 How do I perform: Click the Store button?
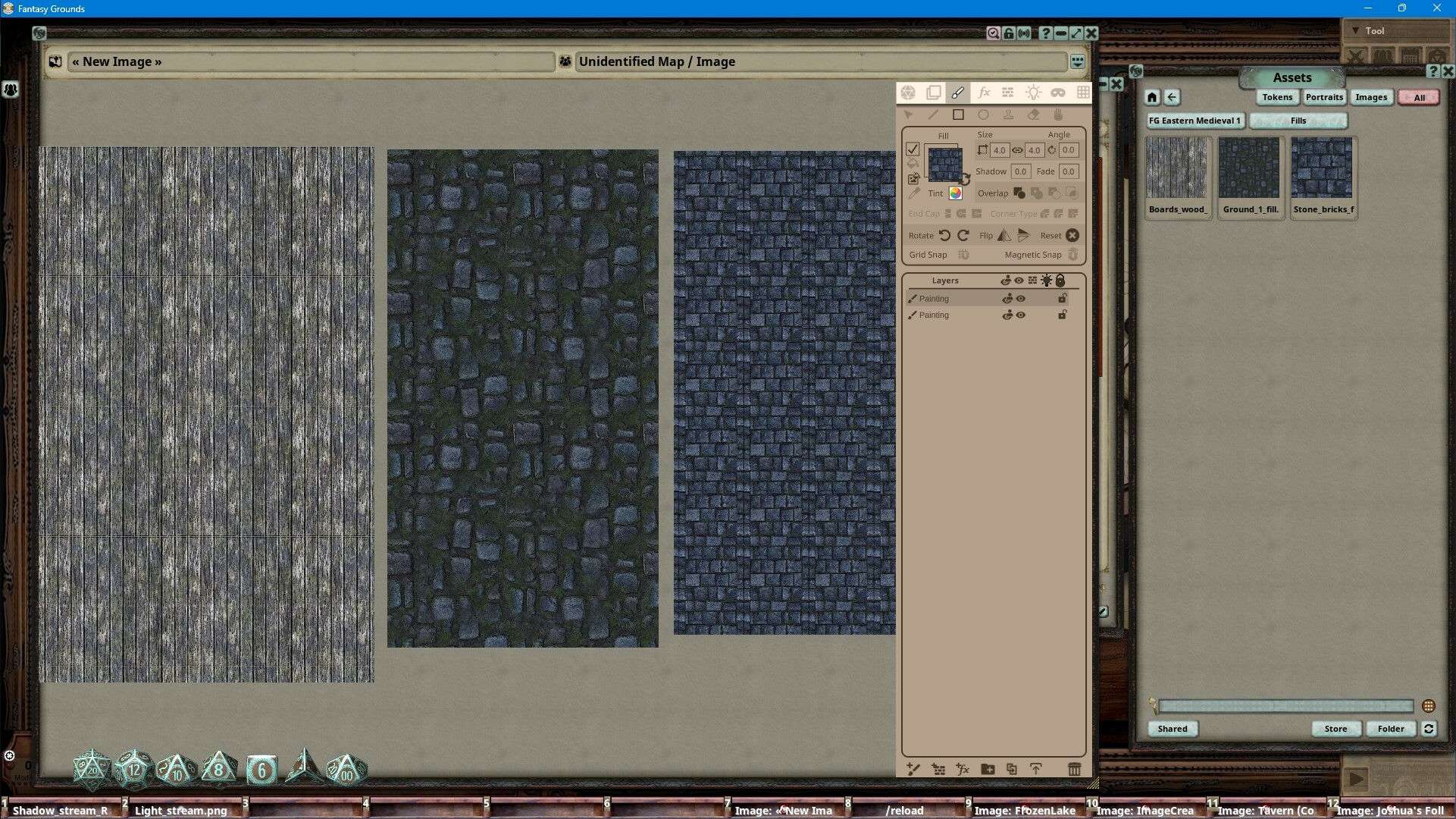1335,729
